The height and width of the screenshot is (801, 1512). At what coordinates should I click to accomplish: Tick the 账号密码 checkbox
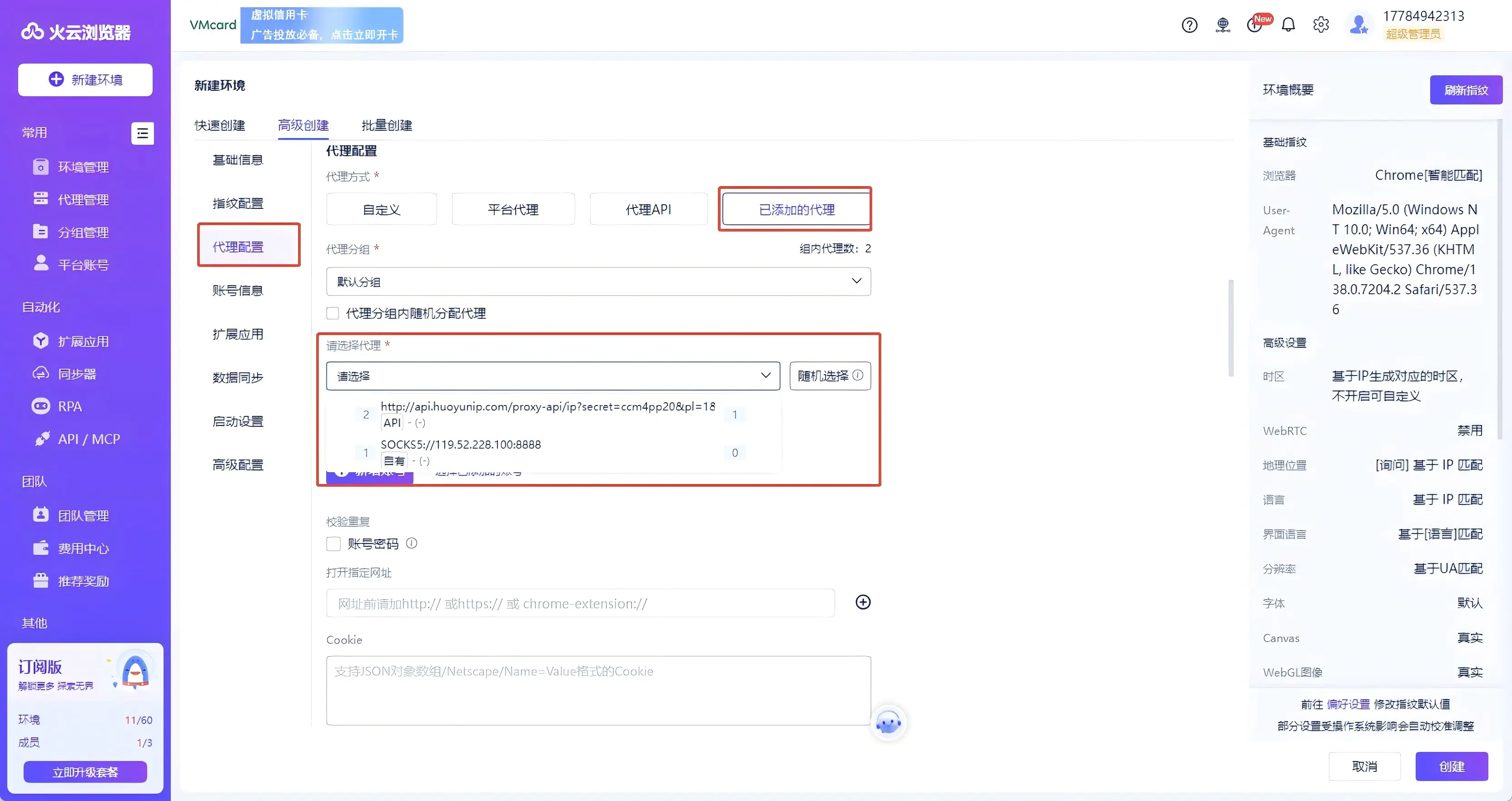tap(333, 544)
